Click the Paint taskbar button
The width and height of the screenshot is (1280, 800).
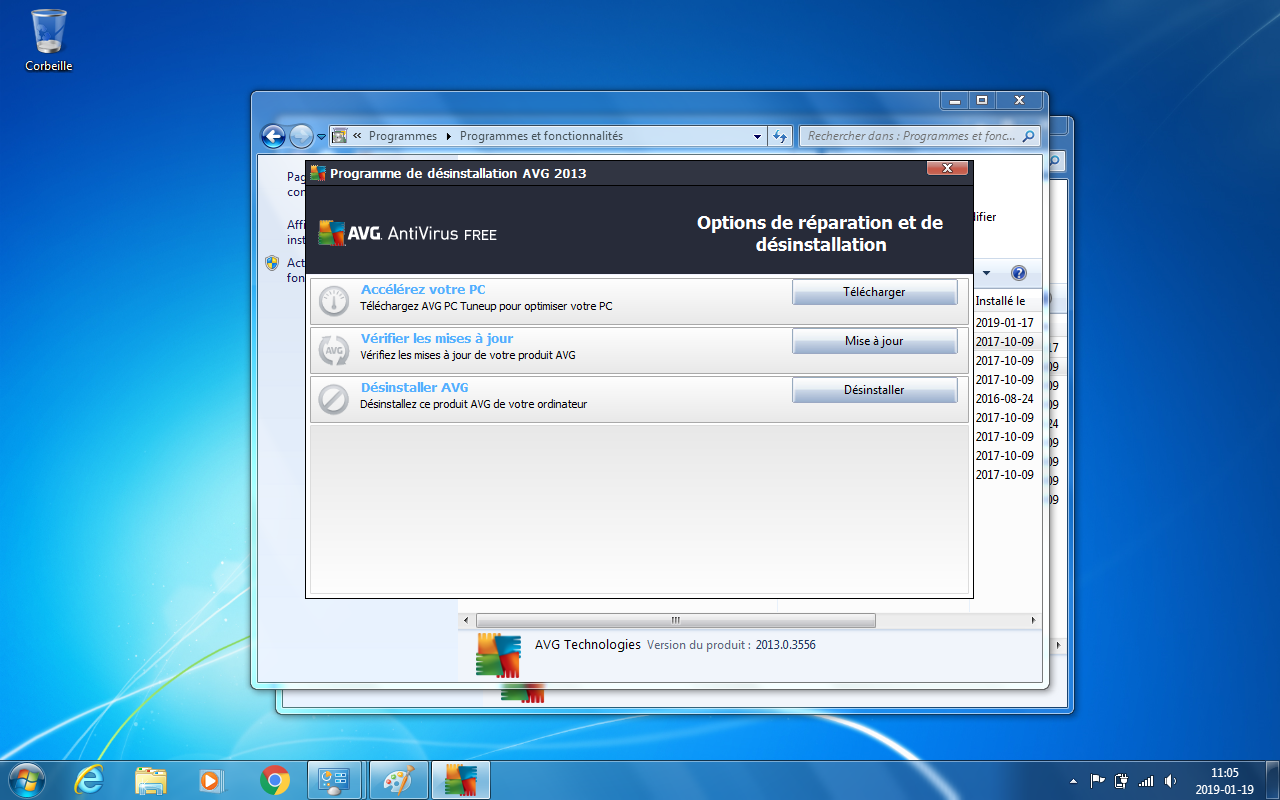(398, 779)
